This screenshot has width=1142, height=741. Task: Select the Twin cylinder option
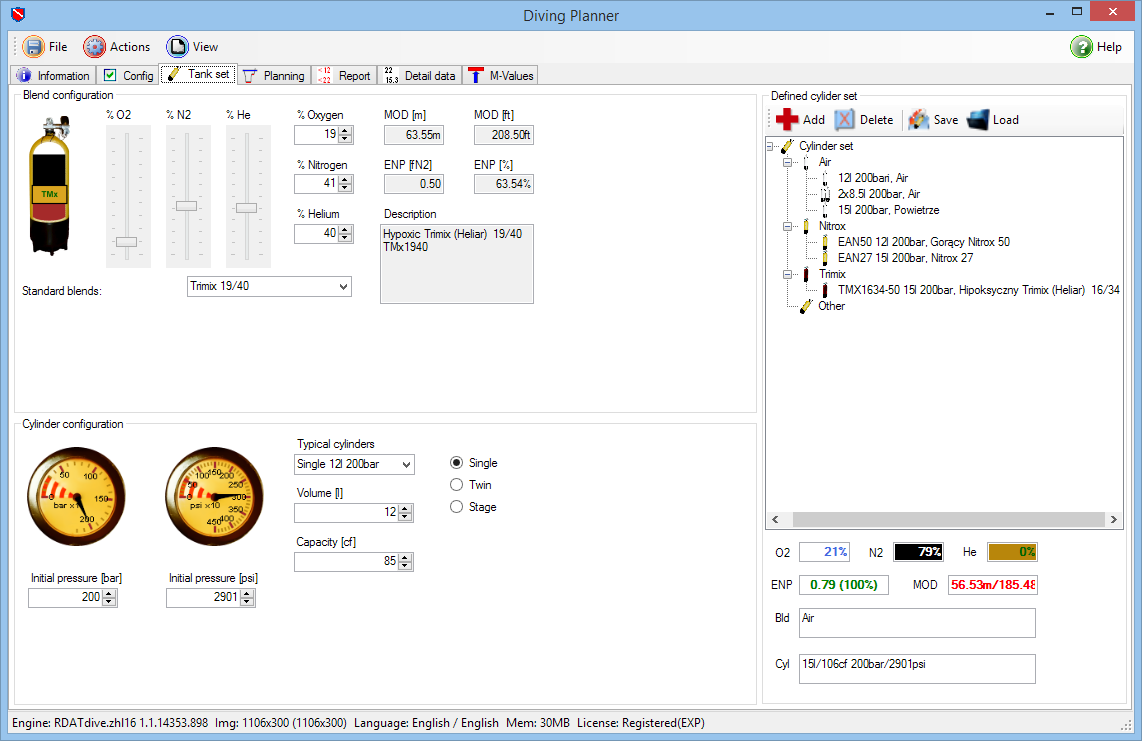pos(457,485)
